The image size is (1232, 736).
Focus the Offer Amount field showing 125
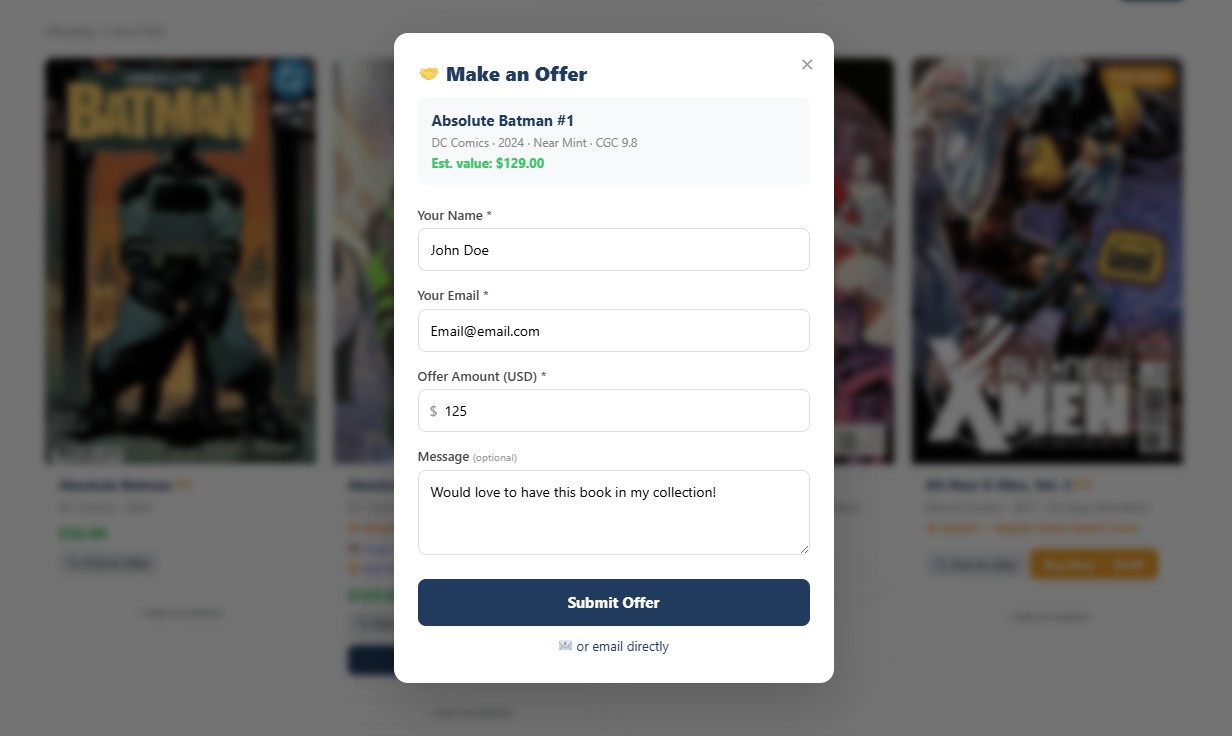pos(613,410)
